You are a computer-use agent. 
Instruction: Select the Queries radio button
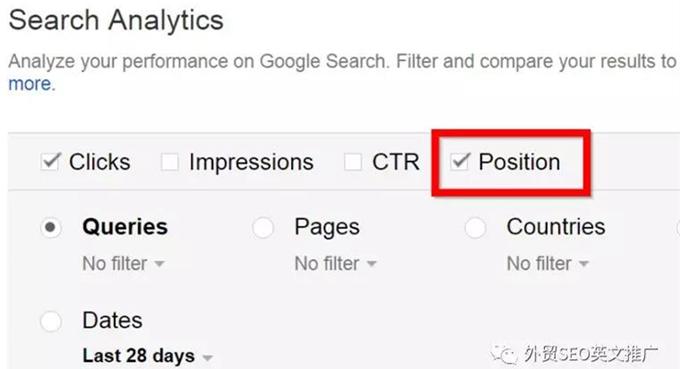click(x=51, y=228)
